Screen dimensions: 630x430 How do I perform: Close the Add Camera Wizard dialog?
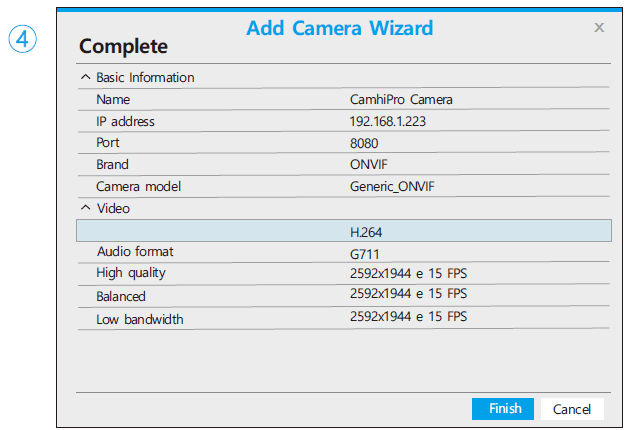[x=599, y=27]
